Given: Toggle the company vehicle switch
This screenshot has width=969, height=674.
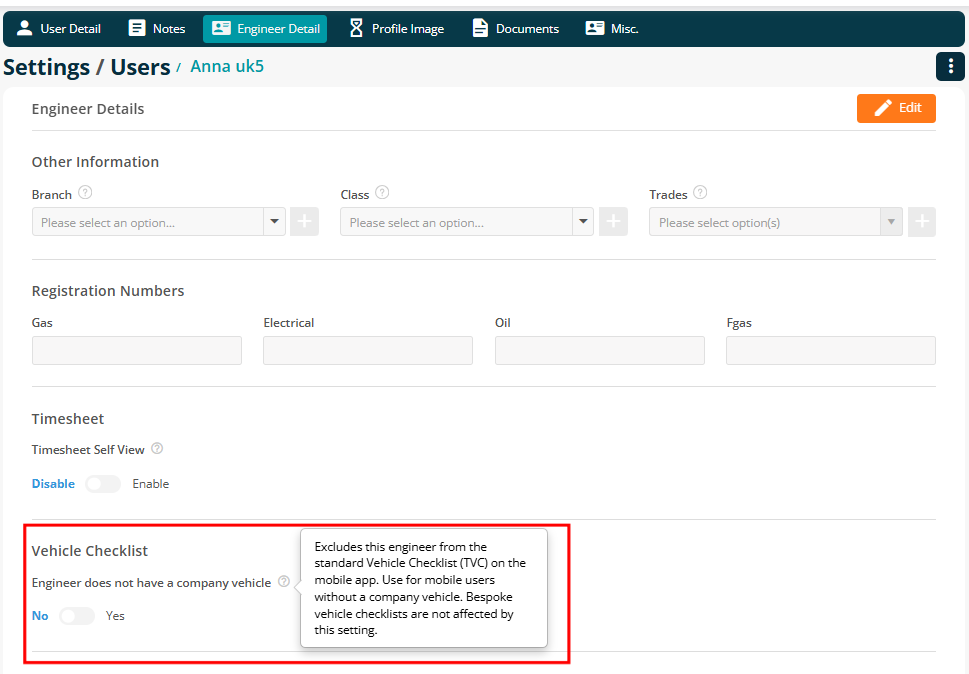Looking at the screenshot, I should point(77,616).
